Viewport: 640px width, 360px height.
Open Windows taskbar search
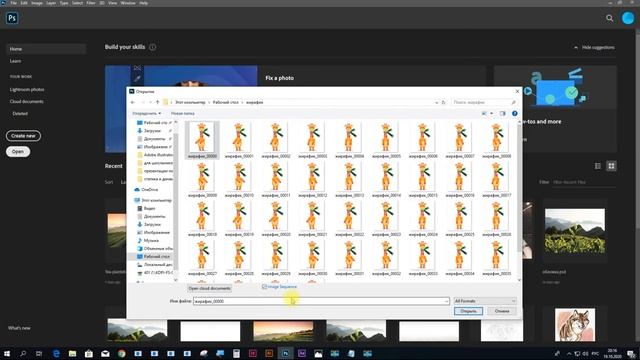(23, 353)
